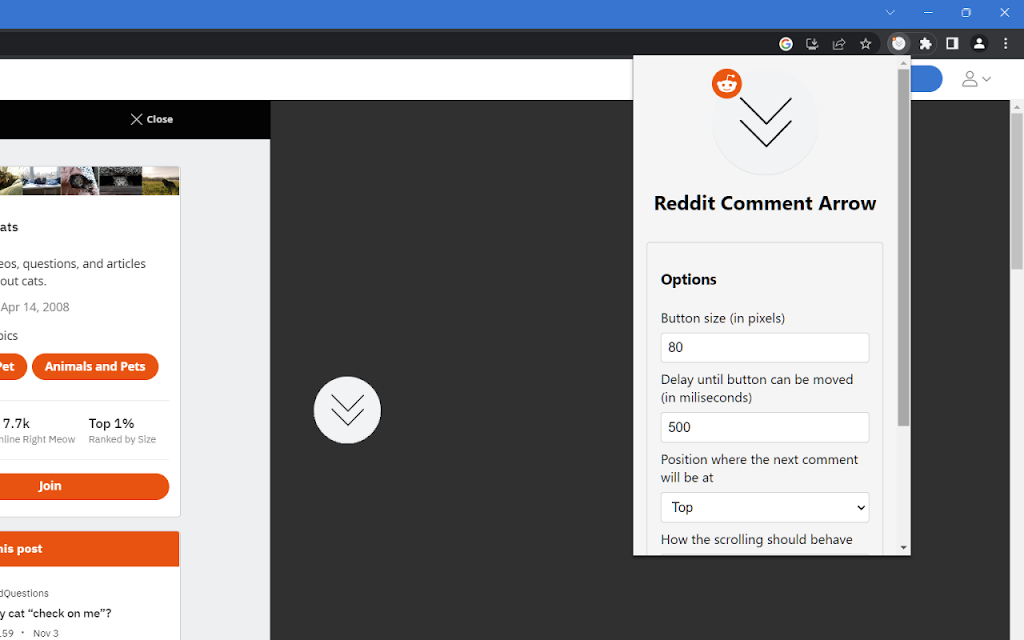The image size is (1024, 640).
Task: Click the cat community banner image
Action: click(x=89, y=181)
